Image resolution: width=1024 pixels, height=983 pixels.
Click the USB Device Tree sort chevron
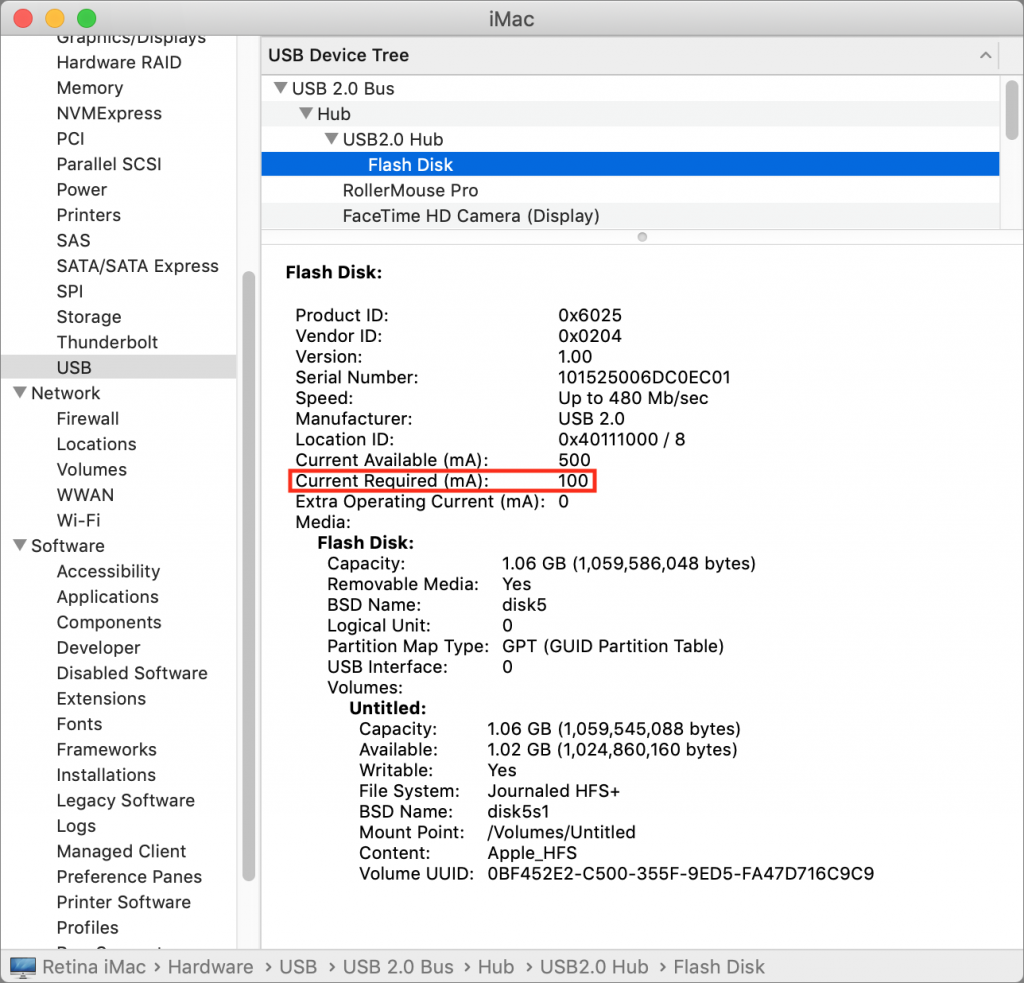pyautogui.click(x=985, y=55)
